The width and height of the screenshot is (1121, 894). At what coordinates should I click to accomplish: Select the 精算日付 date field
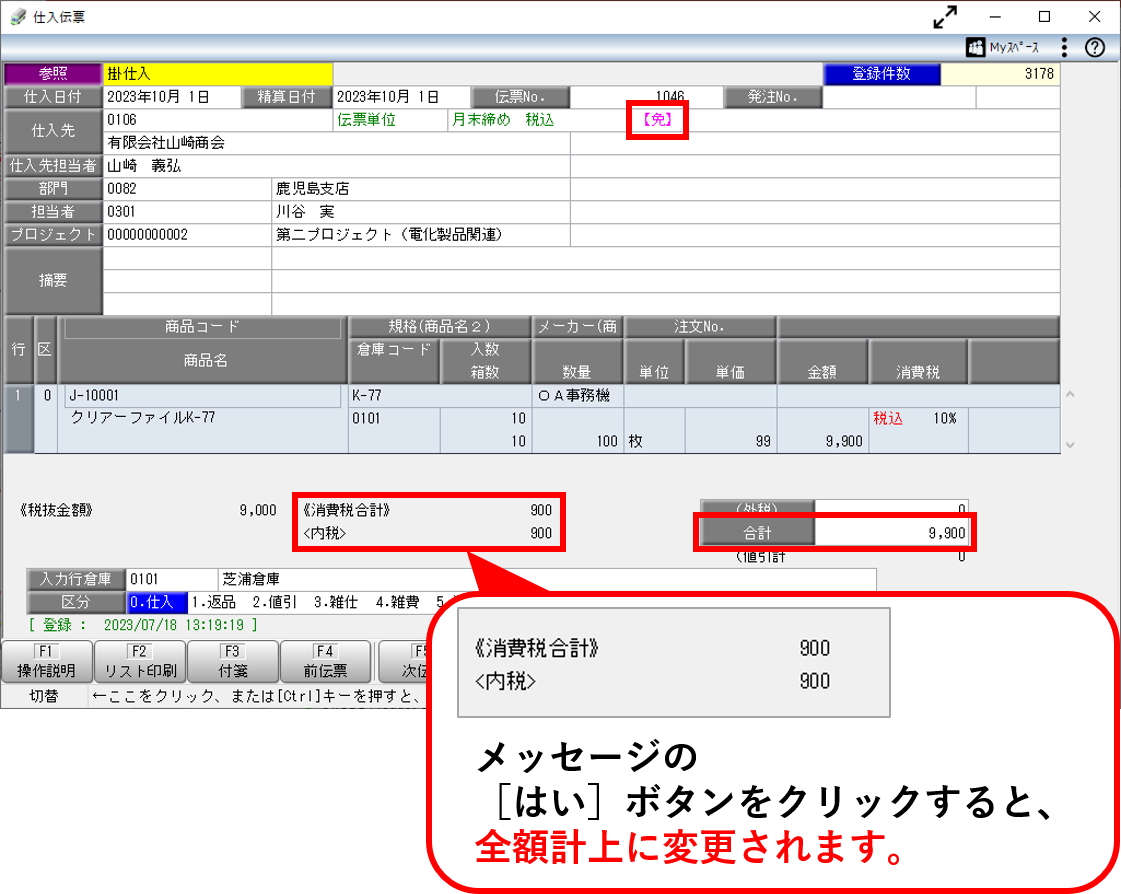[x=402, y=97]
